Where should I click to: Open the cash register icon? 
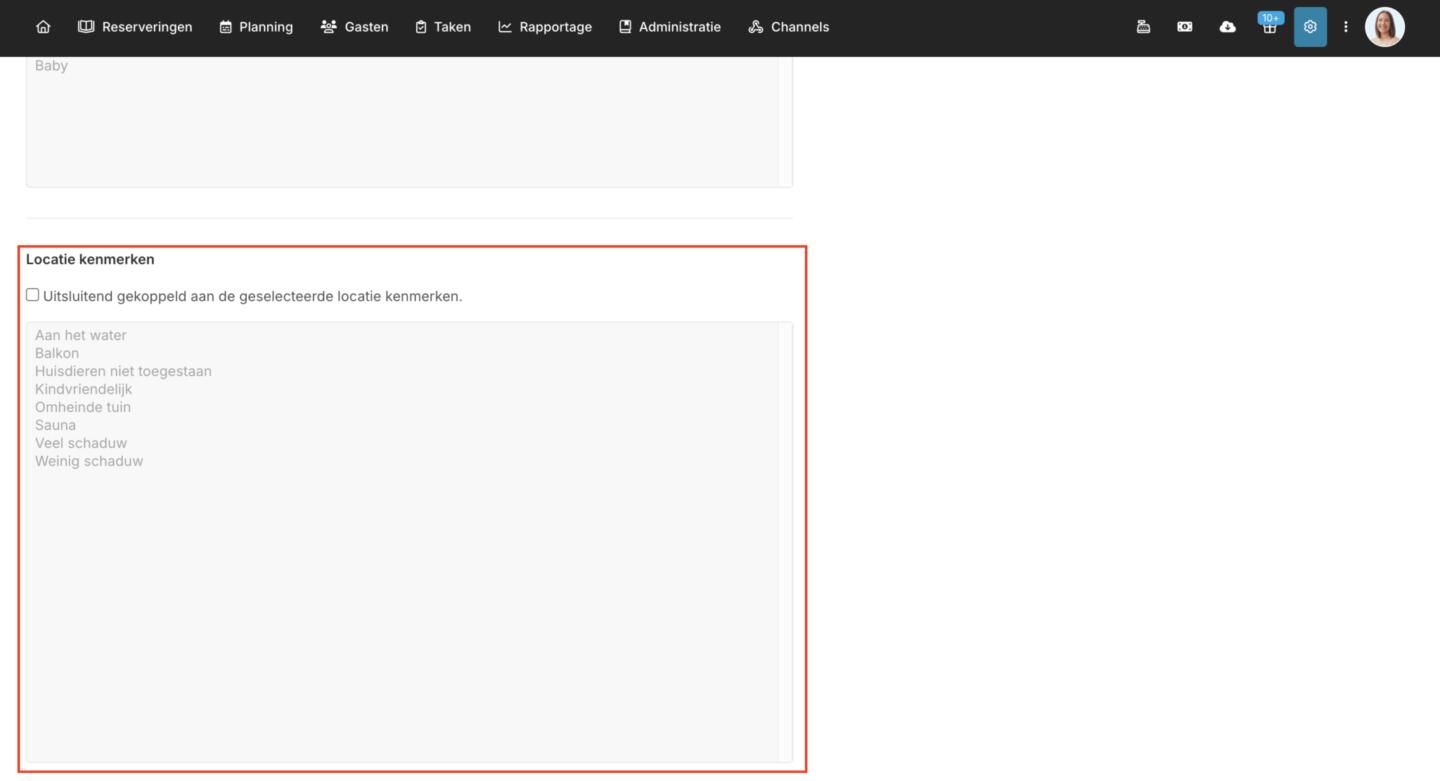(x=1143, y=27)
